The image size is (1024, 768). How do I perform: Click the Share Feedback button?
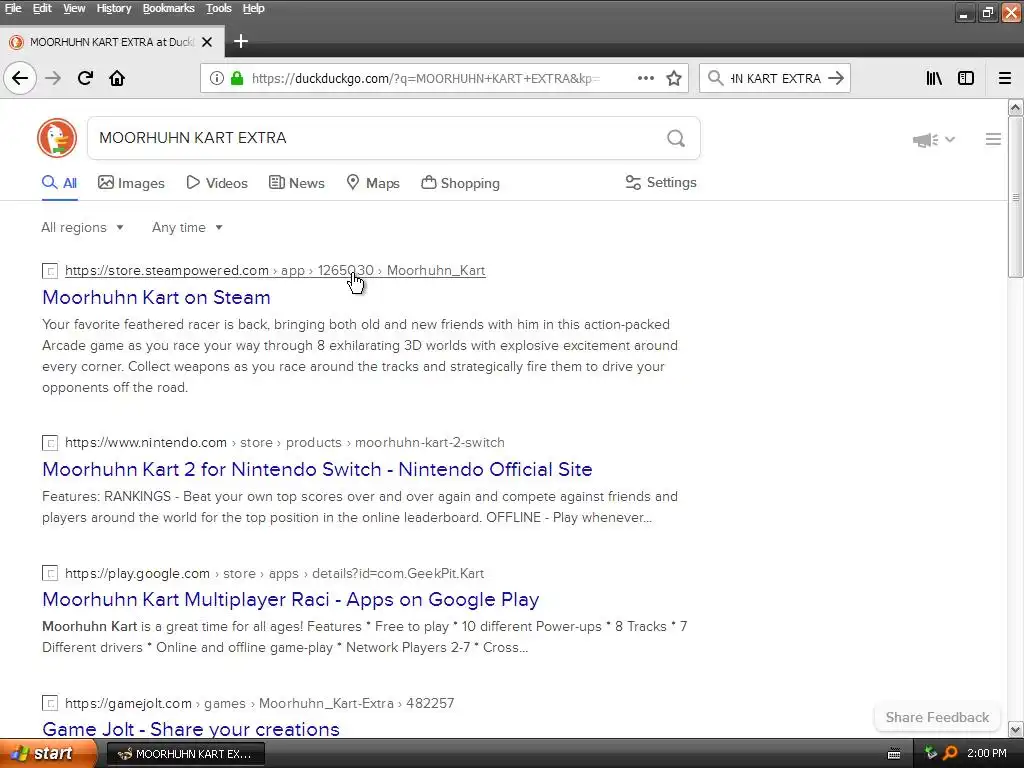point(937,717)
